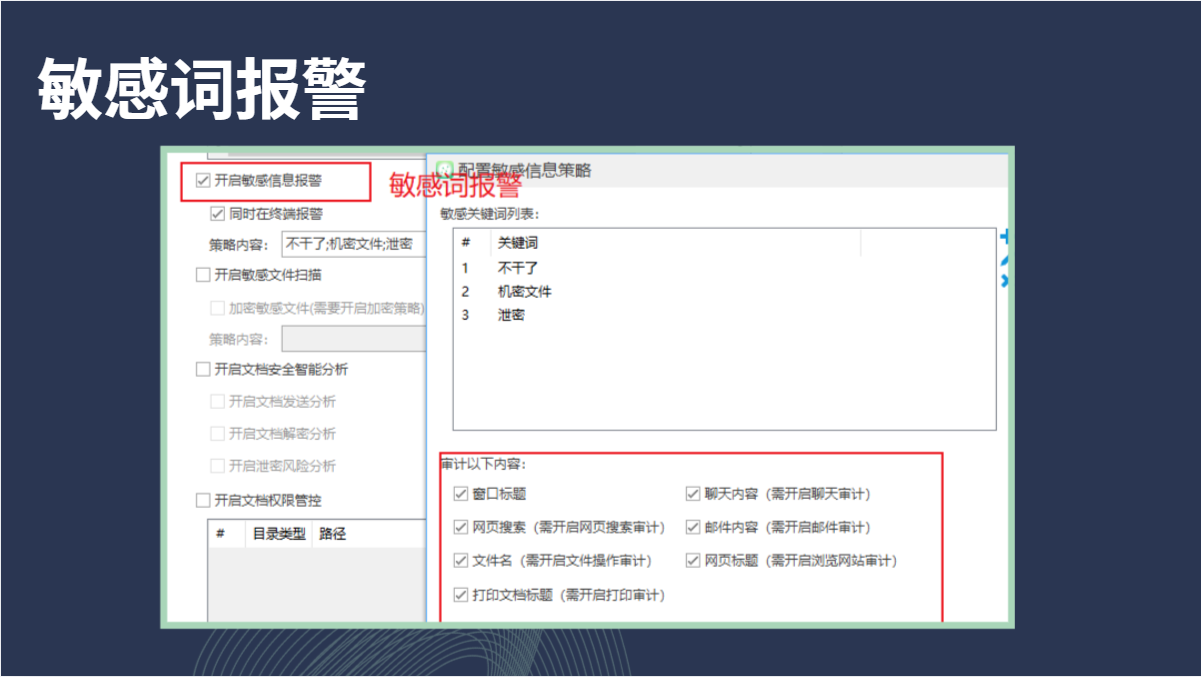Click the delete keyword X icon
Image resolution: width=1201 pixels, height=677 pixels.
[1004, 282]
